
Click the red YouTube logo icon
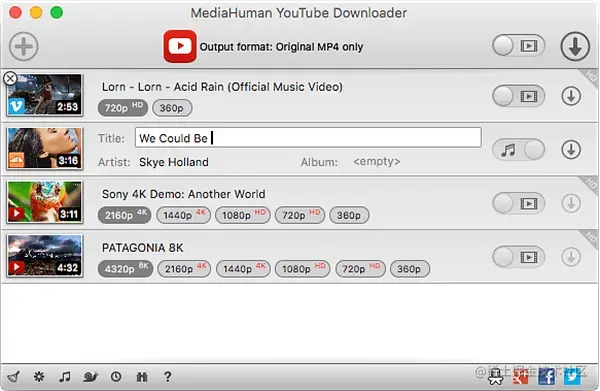(180, 47)
